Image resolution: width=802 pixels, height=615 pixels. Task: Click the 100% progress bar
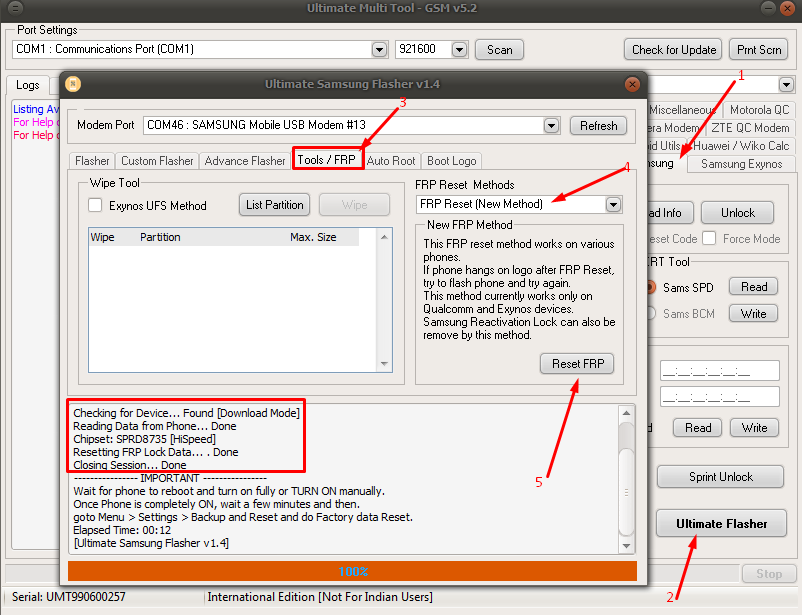(352, 571)
